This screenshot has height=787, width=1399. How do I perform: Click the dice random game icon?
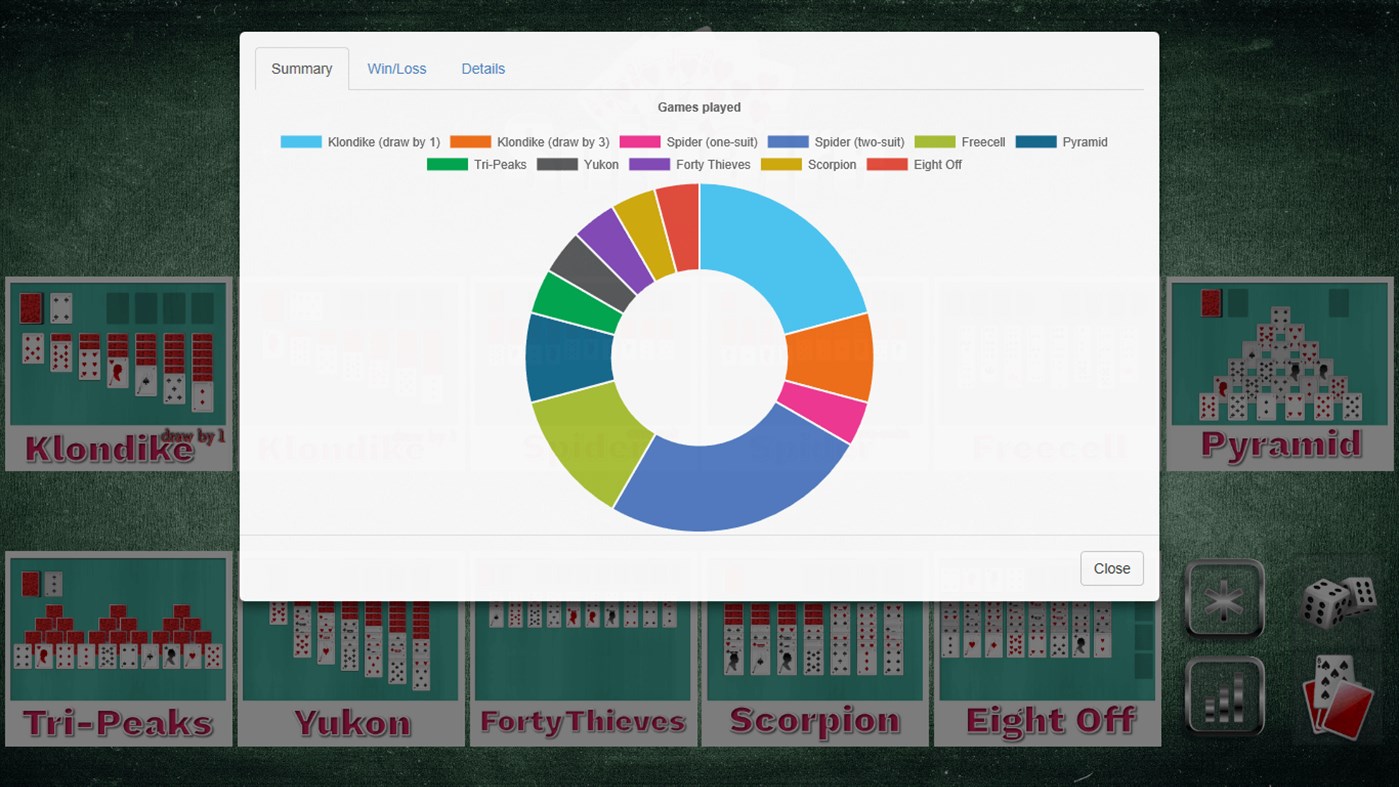click(x=1338, y=601)
